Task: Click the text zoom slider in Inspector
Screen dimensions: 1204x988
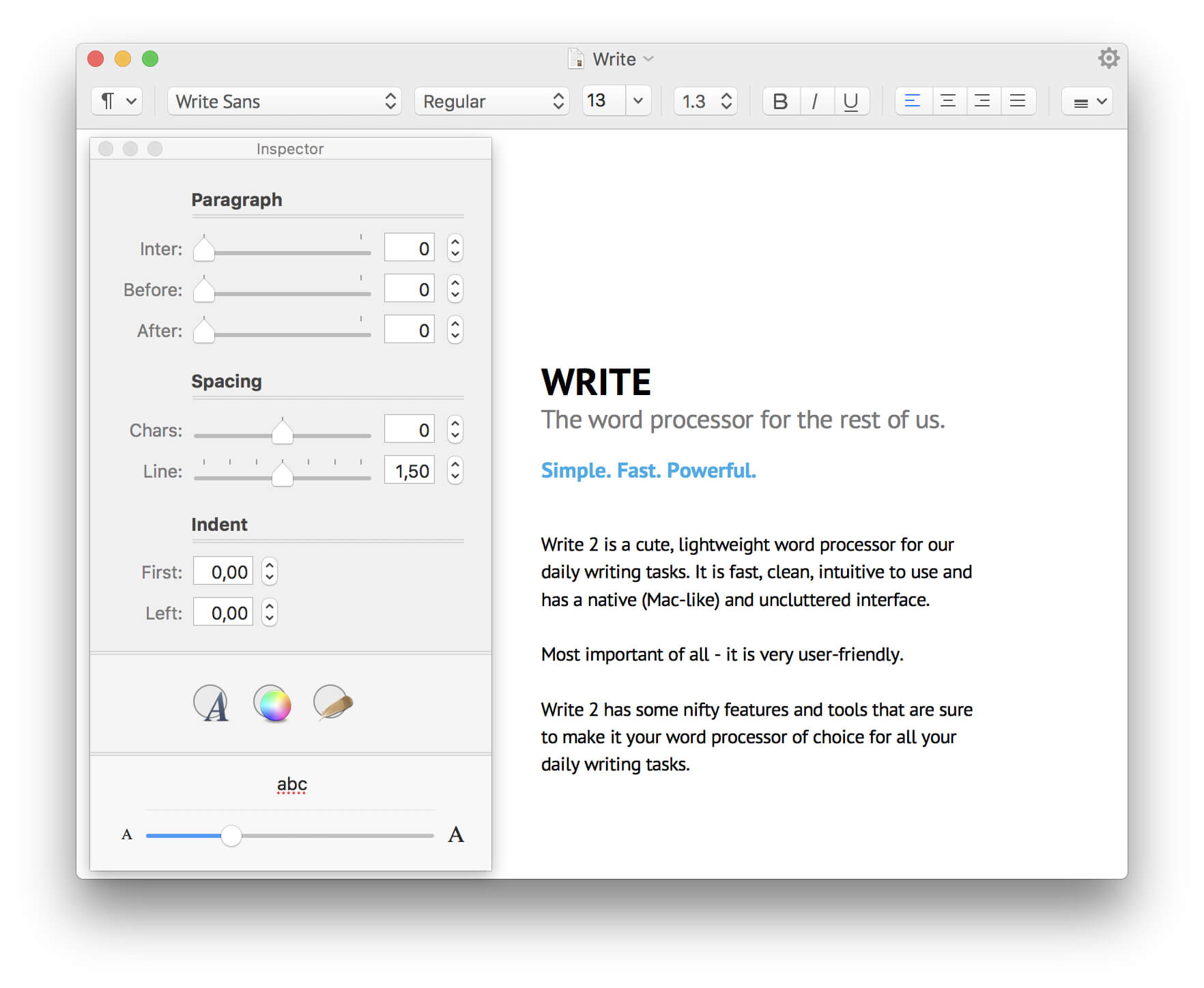Action: 289,835
